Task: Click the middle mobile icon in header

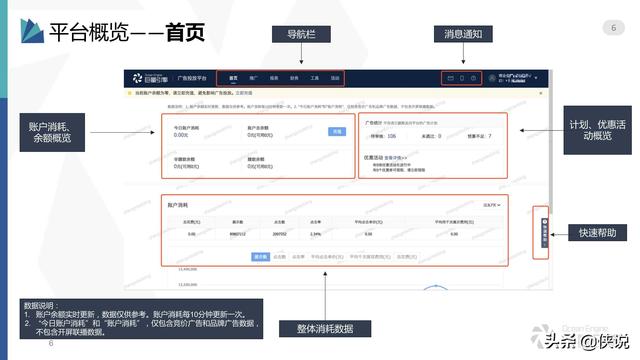Action: coord(462,78)
